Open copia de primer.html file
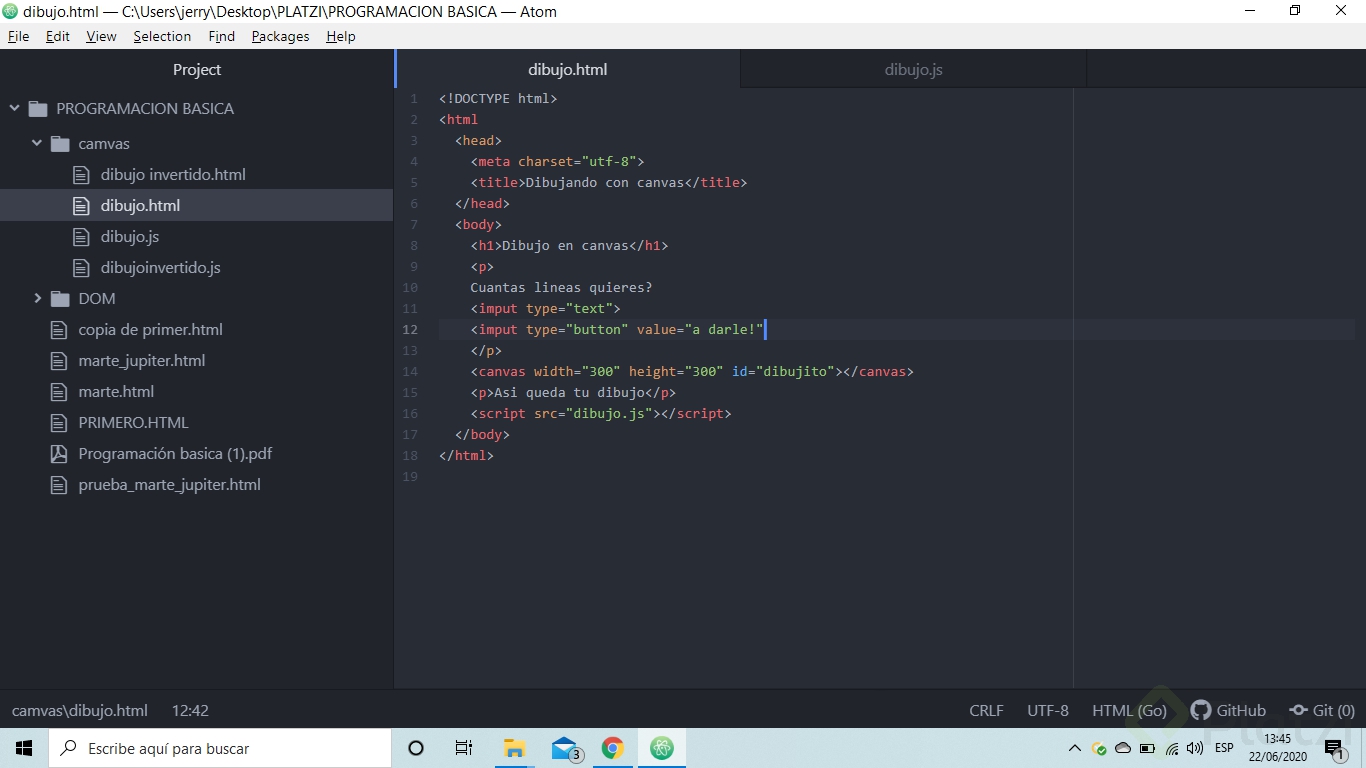 (150, 329)
